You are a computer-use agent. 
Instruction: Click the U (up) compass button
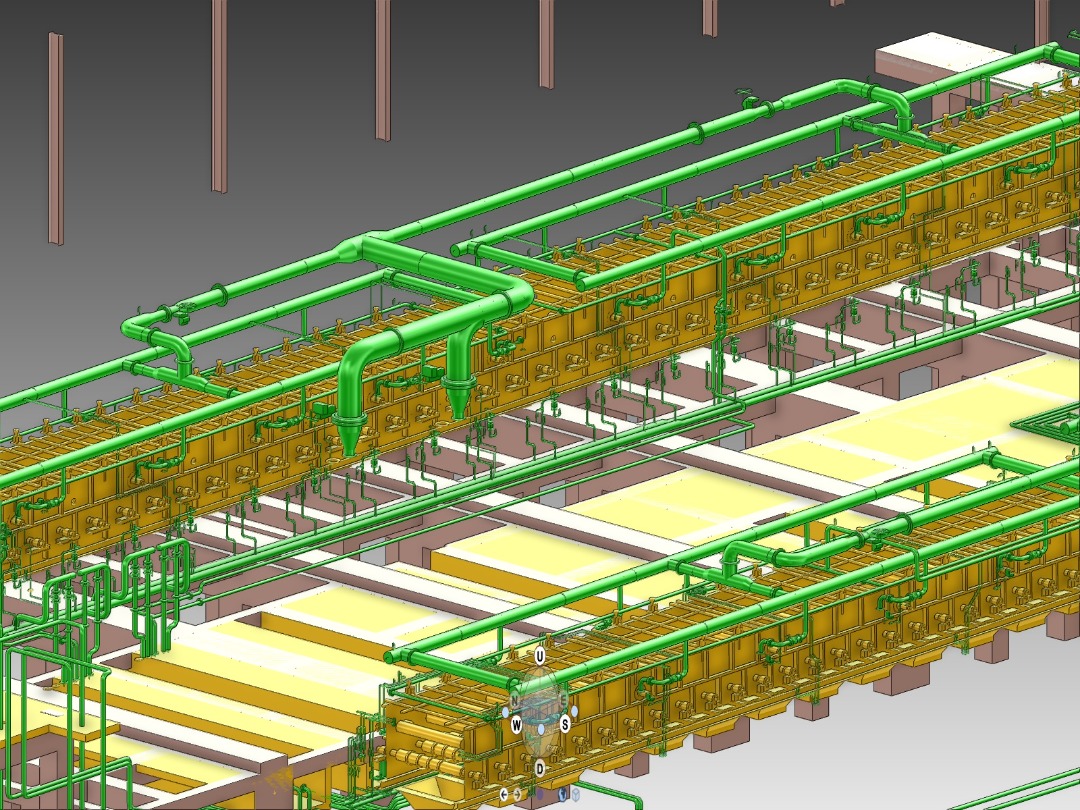540,656
